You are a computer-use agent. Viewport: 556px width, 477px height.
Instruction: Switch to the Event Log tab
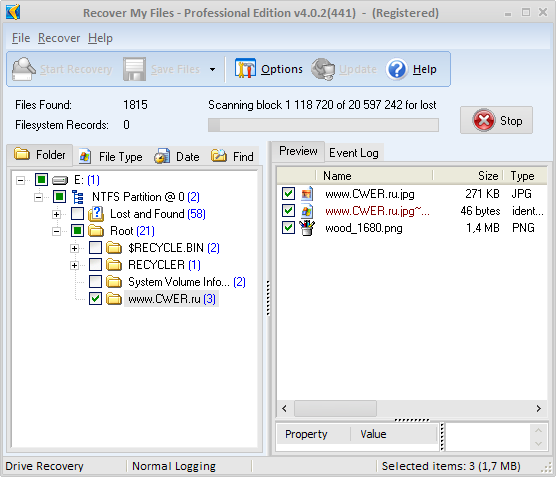354,153
